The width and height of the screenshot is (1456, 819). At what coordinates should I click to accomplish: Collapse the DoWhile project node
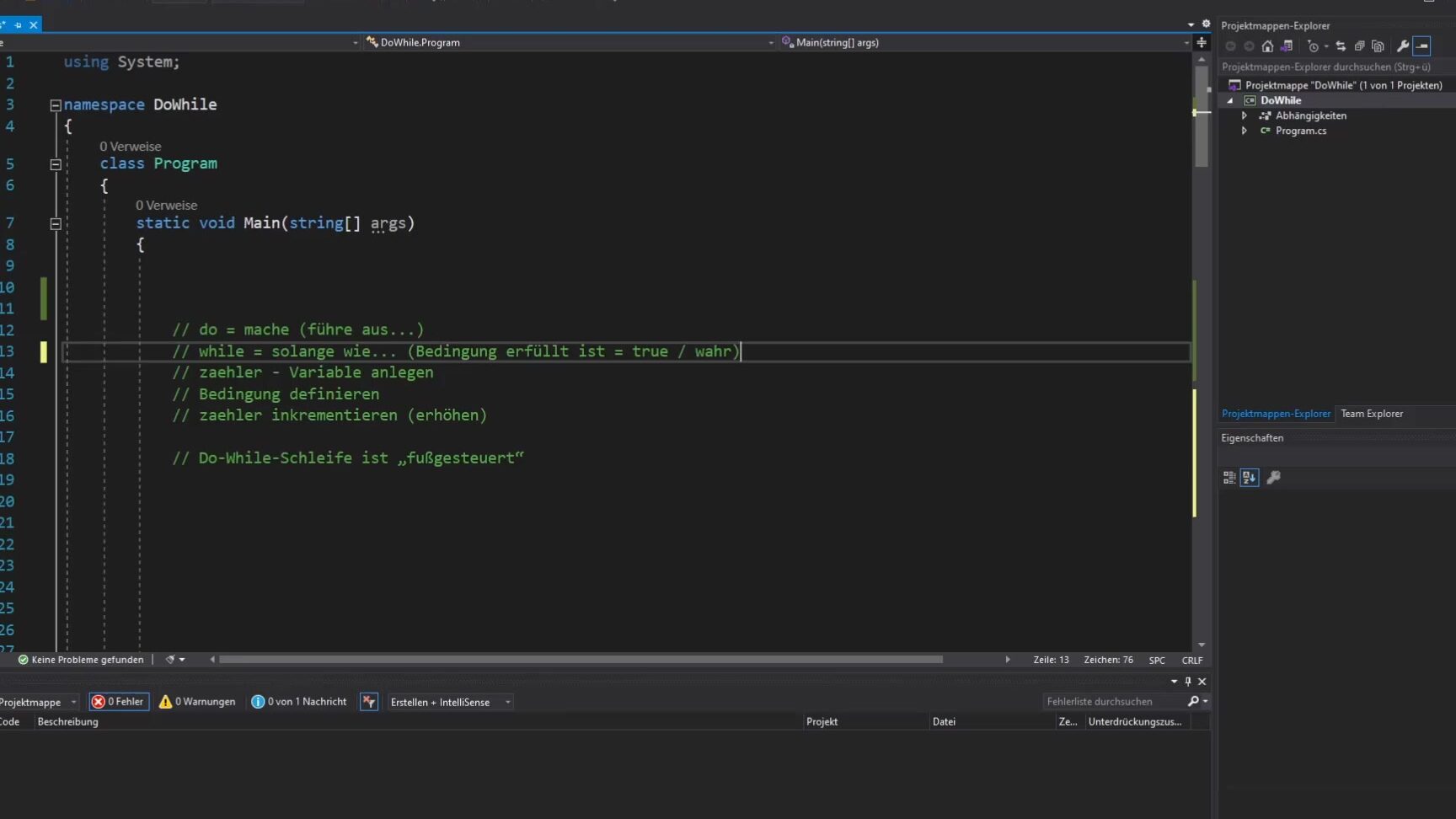[1230, 100]
